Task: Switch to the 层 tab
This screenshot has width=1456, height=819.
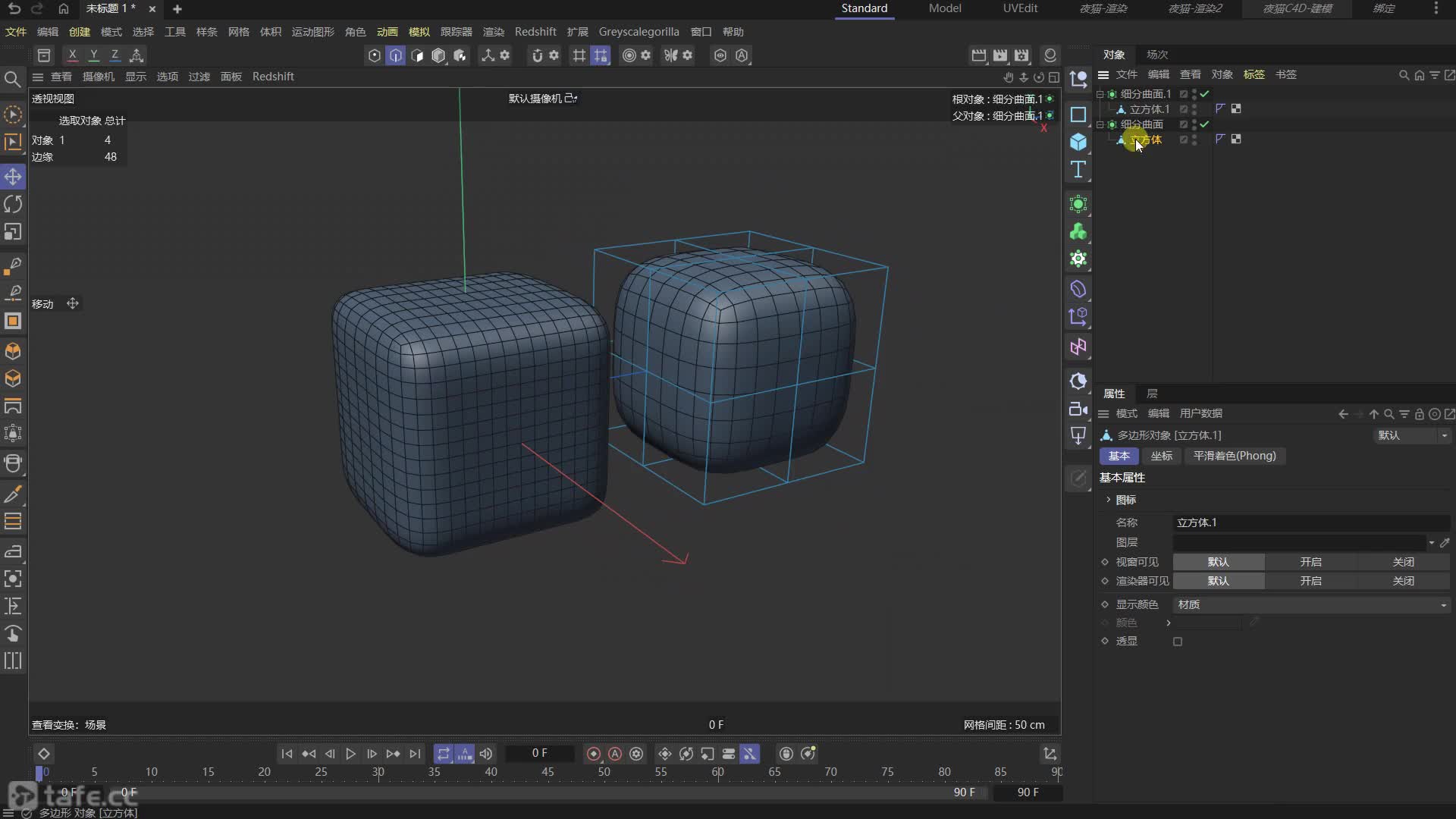Action: [1152, 394]
